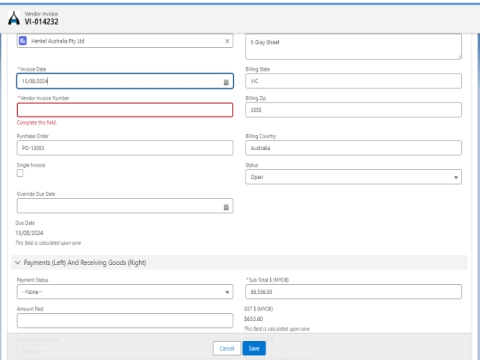The width and height of the screenshot is (480, 360).
Task: Click the Amount Paid input field
Action: point(125,321)
